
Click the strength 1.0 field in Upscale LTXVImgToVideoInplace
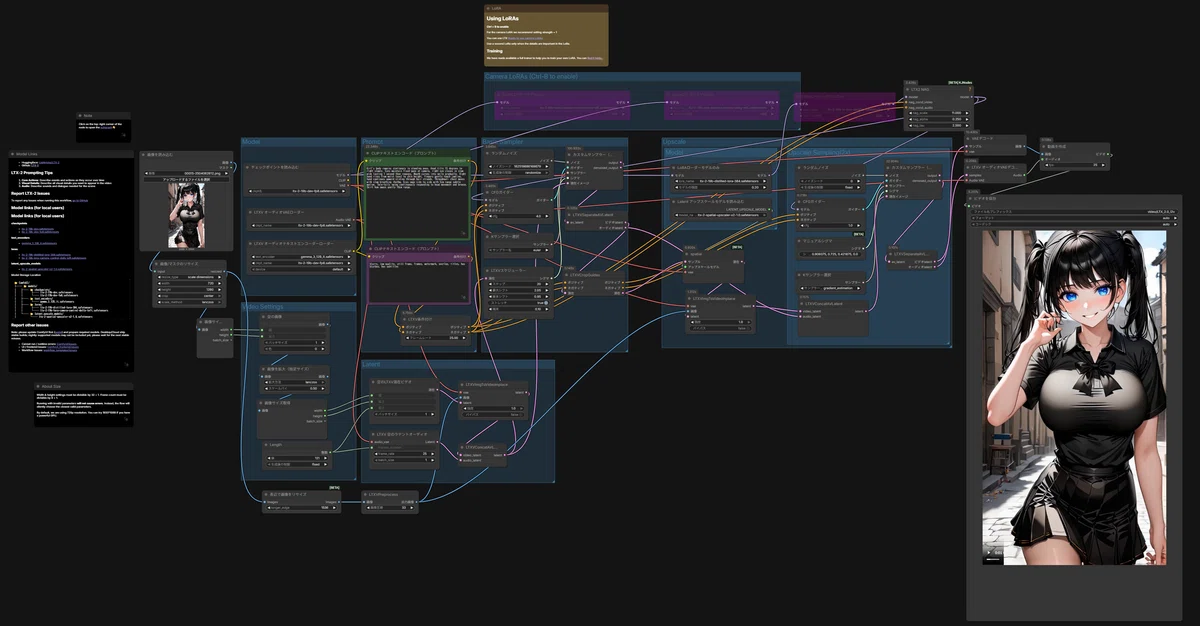pyautogui.click(x=720, y=322)
